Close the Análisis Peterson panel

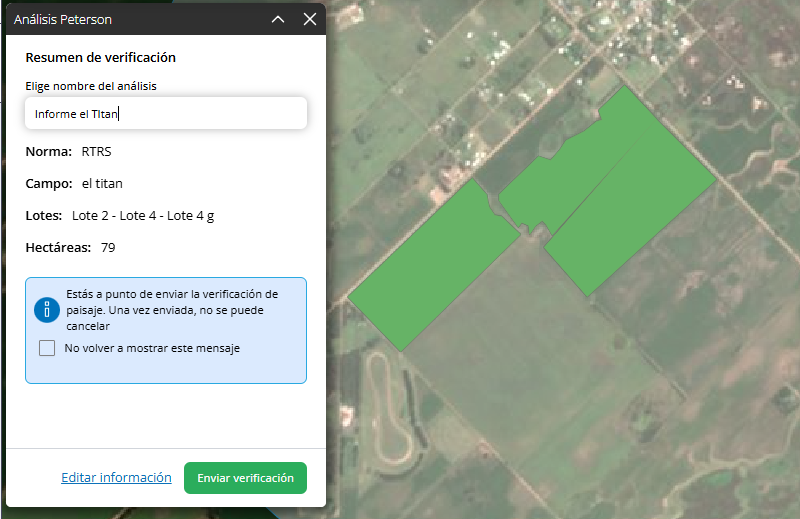tap(310, 19)
